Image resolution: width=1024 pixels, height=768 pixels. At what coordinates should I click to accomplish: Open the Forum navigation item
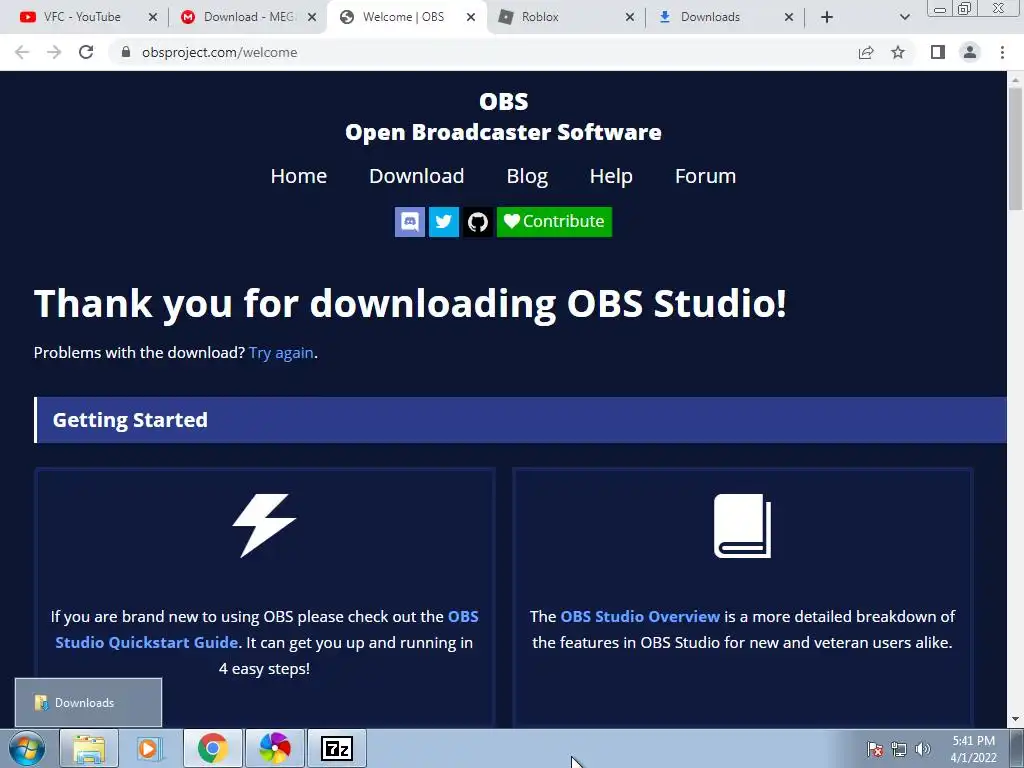coord(705,176)
